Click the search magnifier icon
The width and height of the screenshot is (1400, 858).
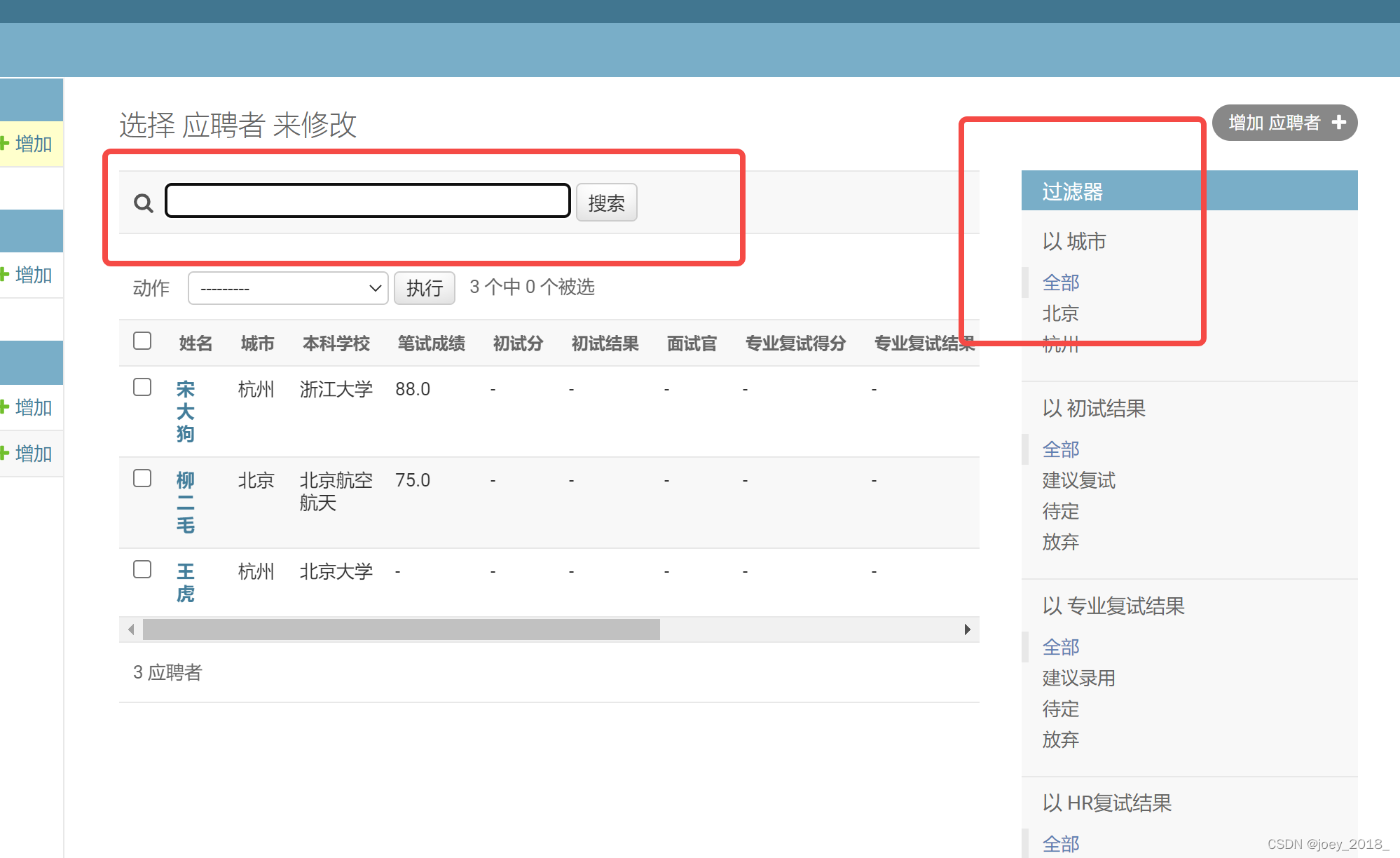[x=144, y=203]
